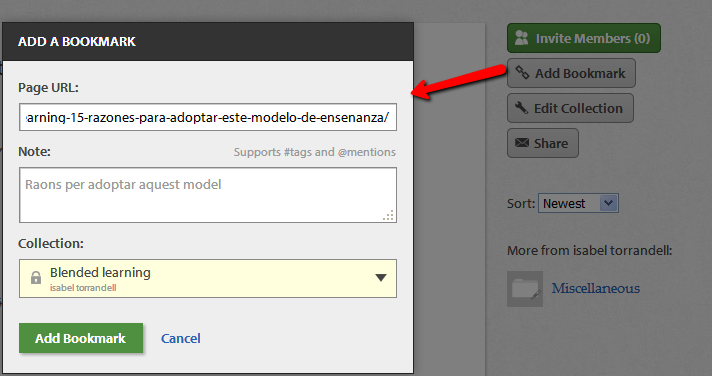Click the Page URL input field
The height and width of the screenshot is (376, 712).
click(x=208, y=117)
